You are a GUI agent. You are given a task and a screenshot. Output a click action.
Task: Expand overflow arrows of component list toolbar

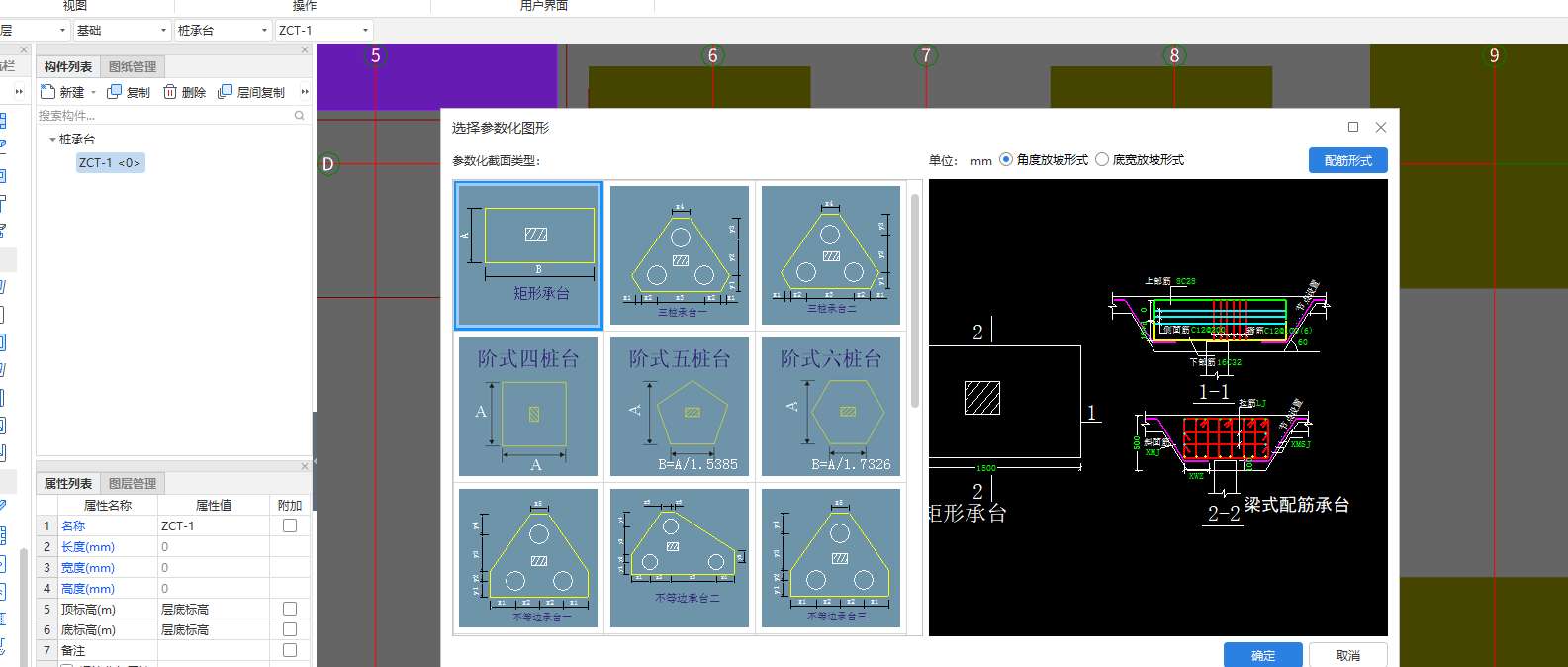pyautogui.click(x=305, y=92)
